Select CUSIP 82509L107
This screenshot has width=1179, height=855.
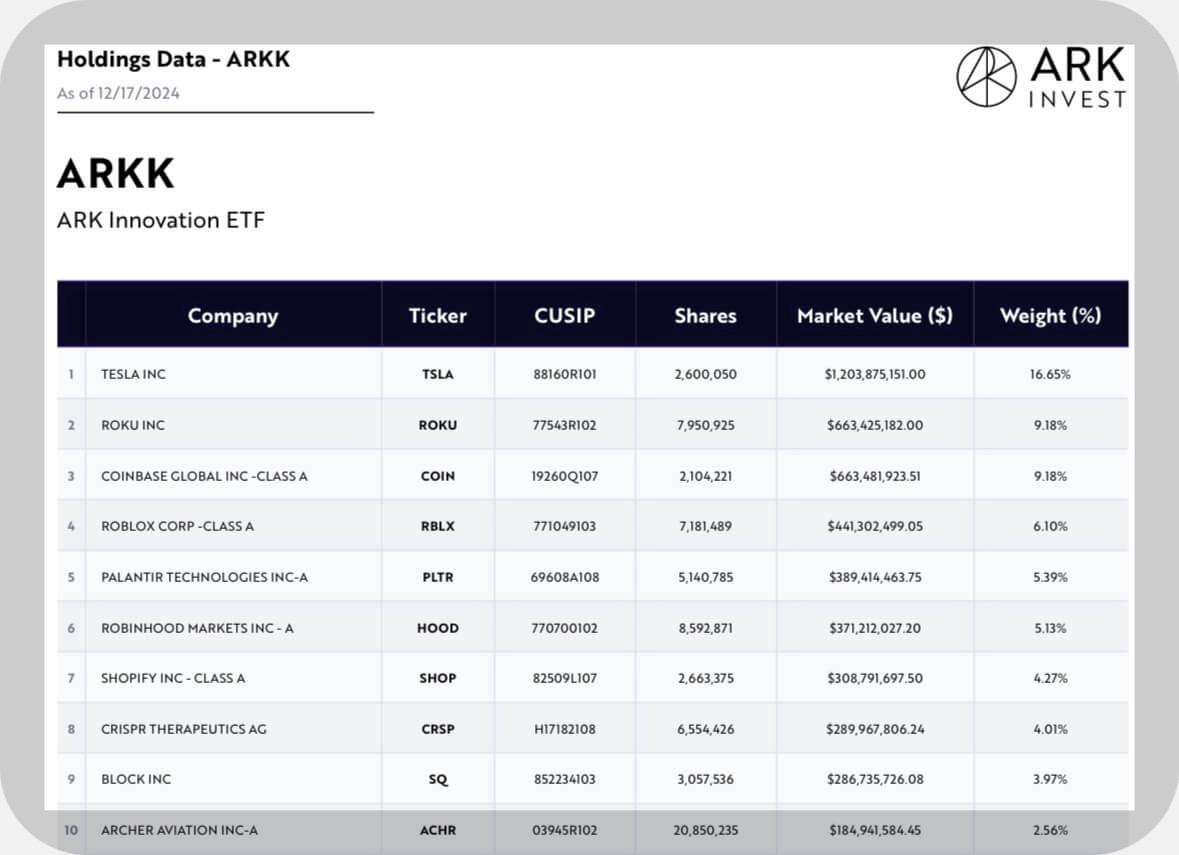(565, 678)
